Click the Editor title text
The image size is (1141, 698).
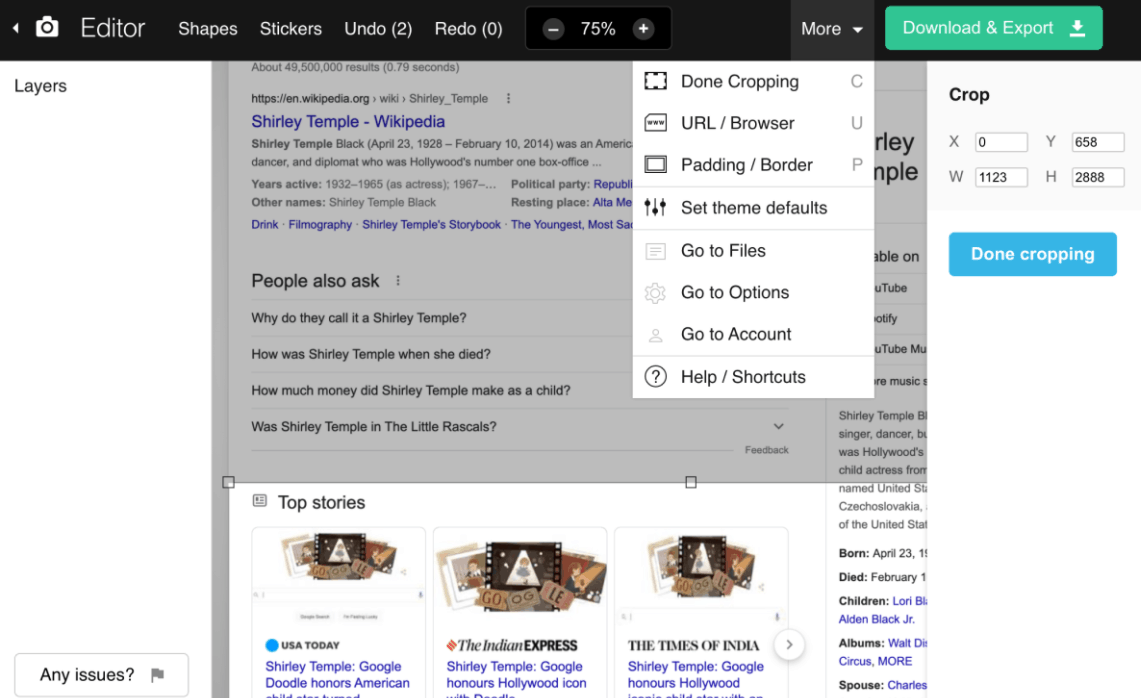113,28
